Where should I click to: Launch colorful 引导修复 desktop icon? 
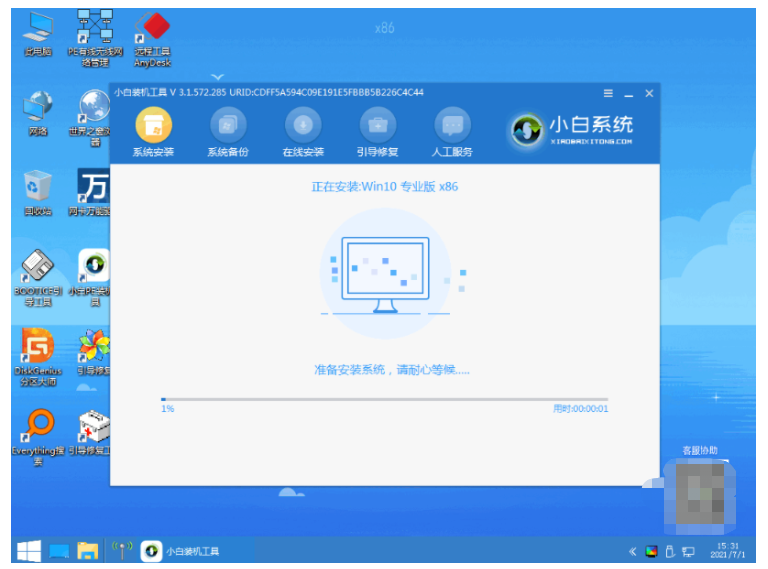coord(94,353)
